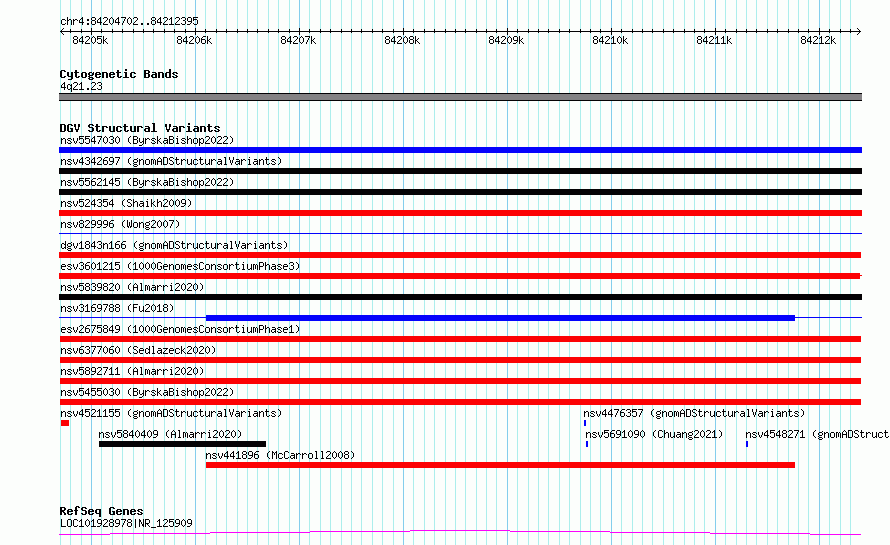Click the Cytogenetic Bands track title
Image resolution: width=890 pixels, height=545 pixels.
[119, 74]
